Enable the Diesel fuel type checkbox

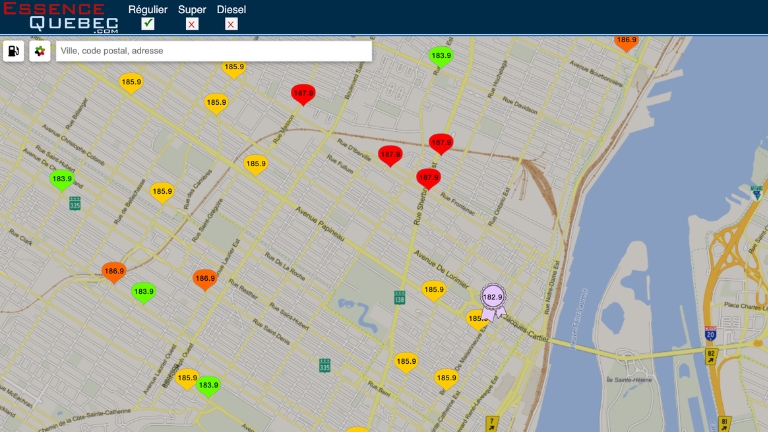point(231,24)
